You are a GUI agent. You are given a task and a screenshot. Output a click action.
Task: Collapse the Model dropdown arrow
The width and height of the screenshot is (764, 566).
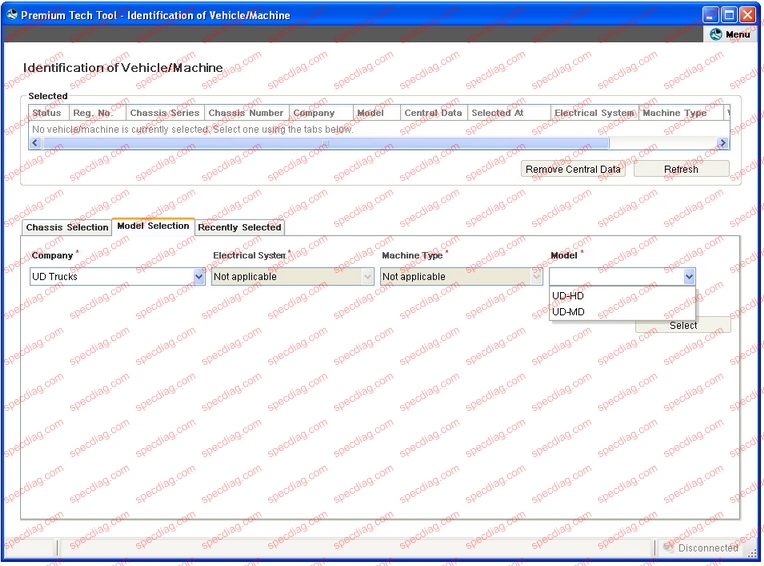[688, 277]
